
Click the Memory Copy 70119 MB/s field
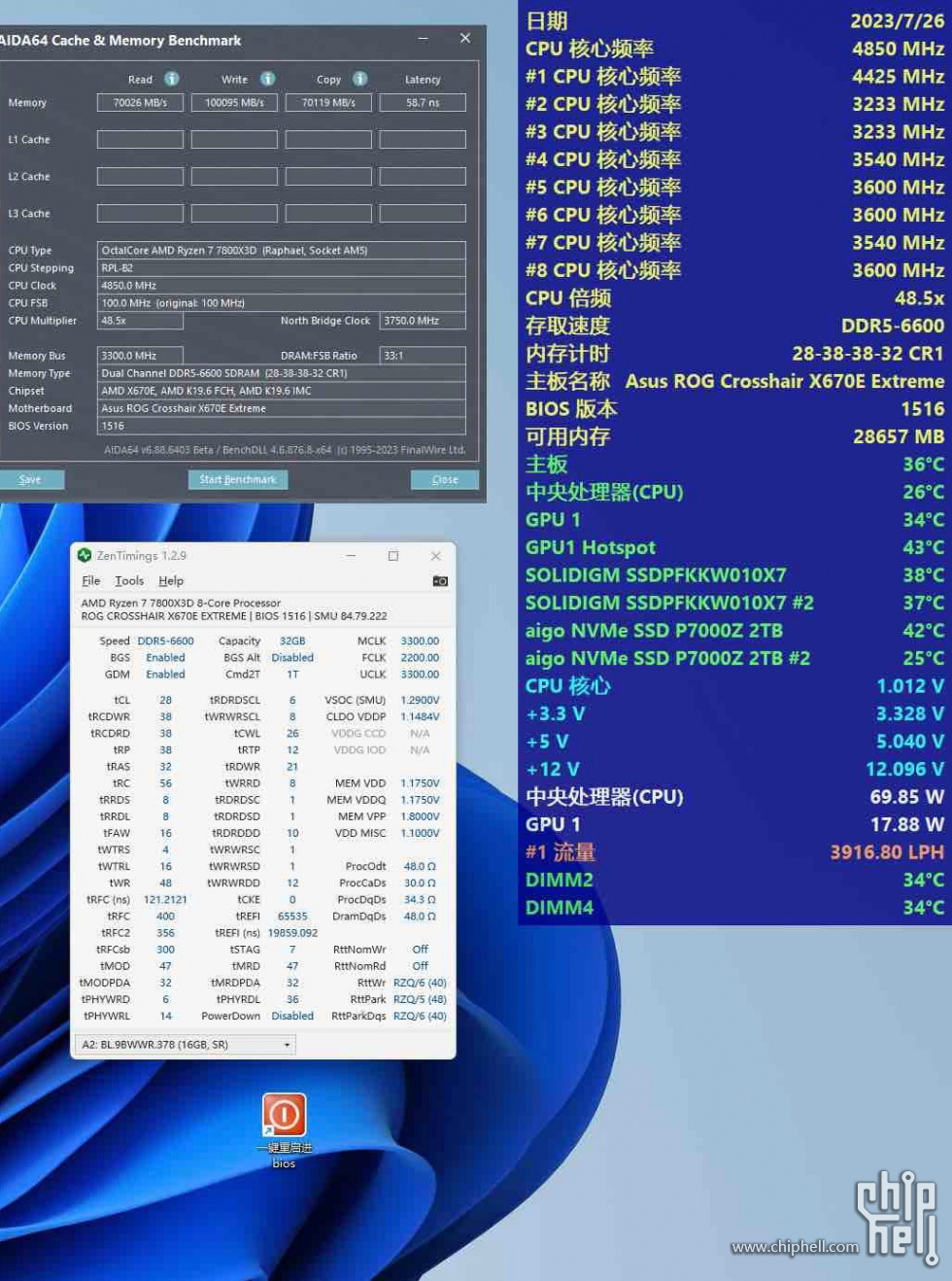(328, 102)
